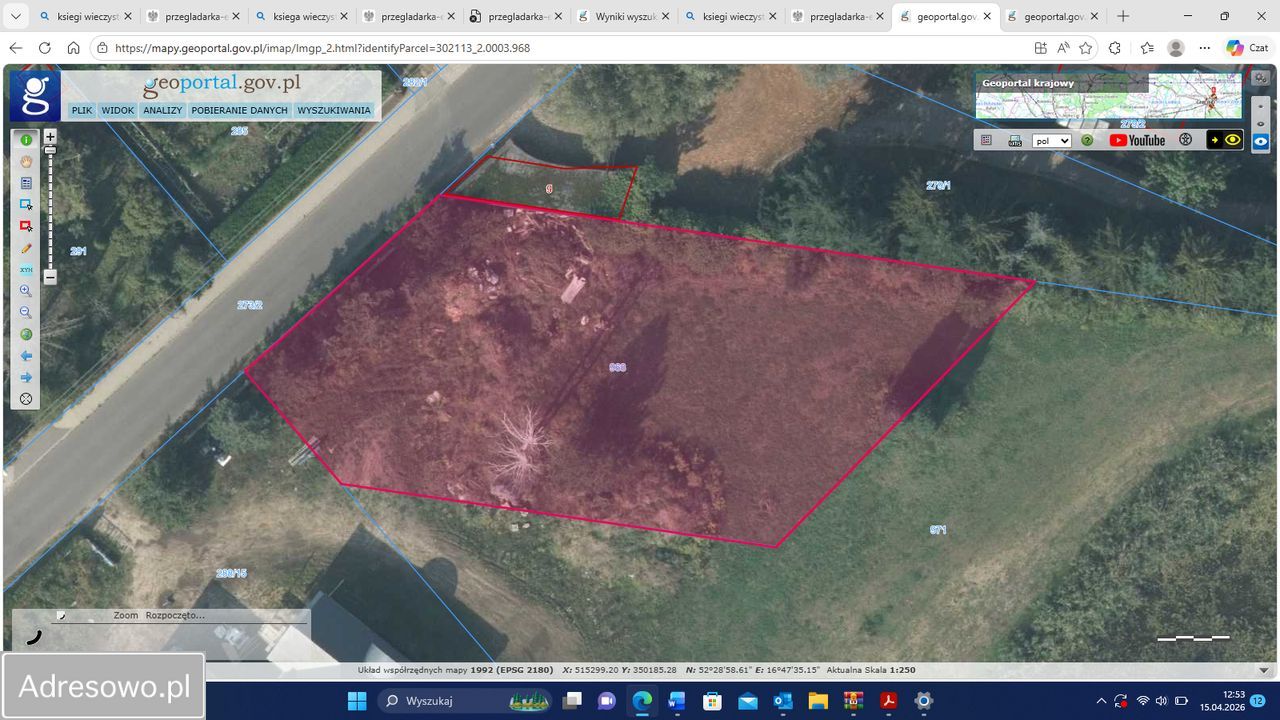The width and height of the screenshot is (1280, 720).
Task: Activate the info identify tool
Action: 26,140
